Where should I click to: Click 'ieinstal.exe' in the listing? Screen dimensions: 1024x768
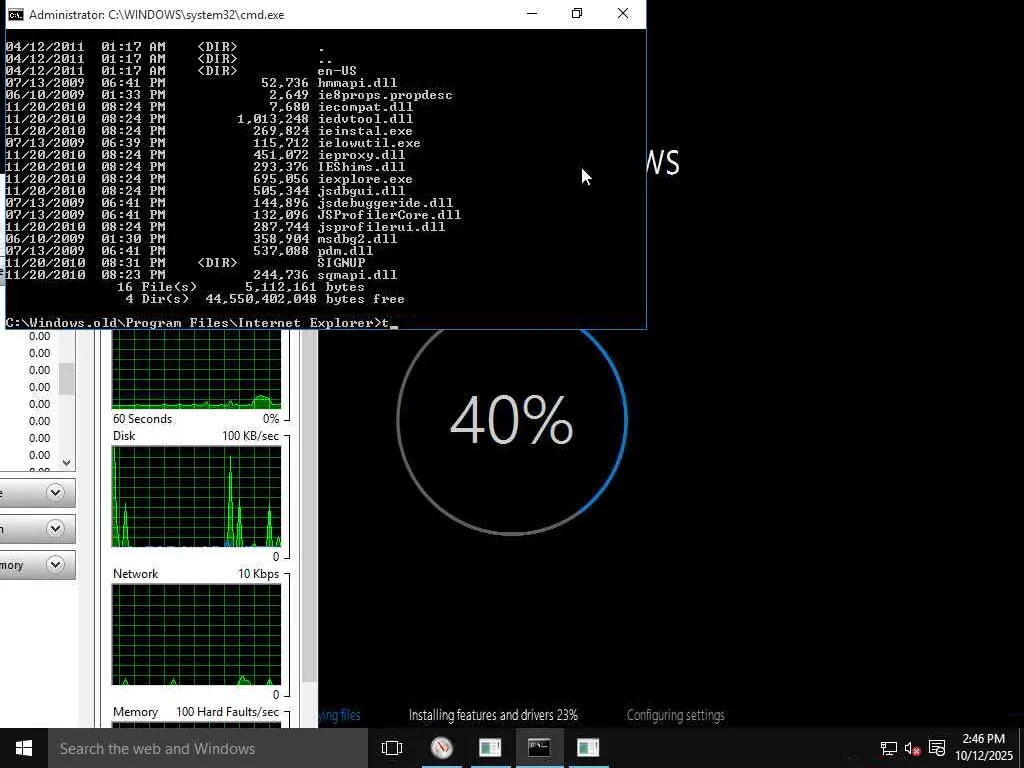pos(365,131)
